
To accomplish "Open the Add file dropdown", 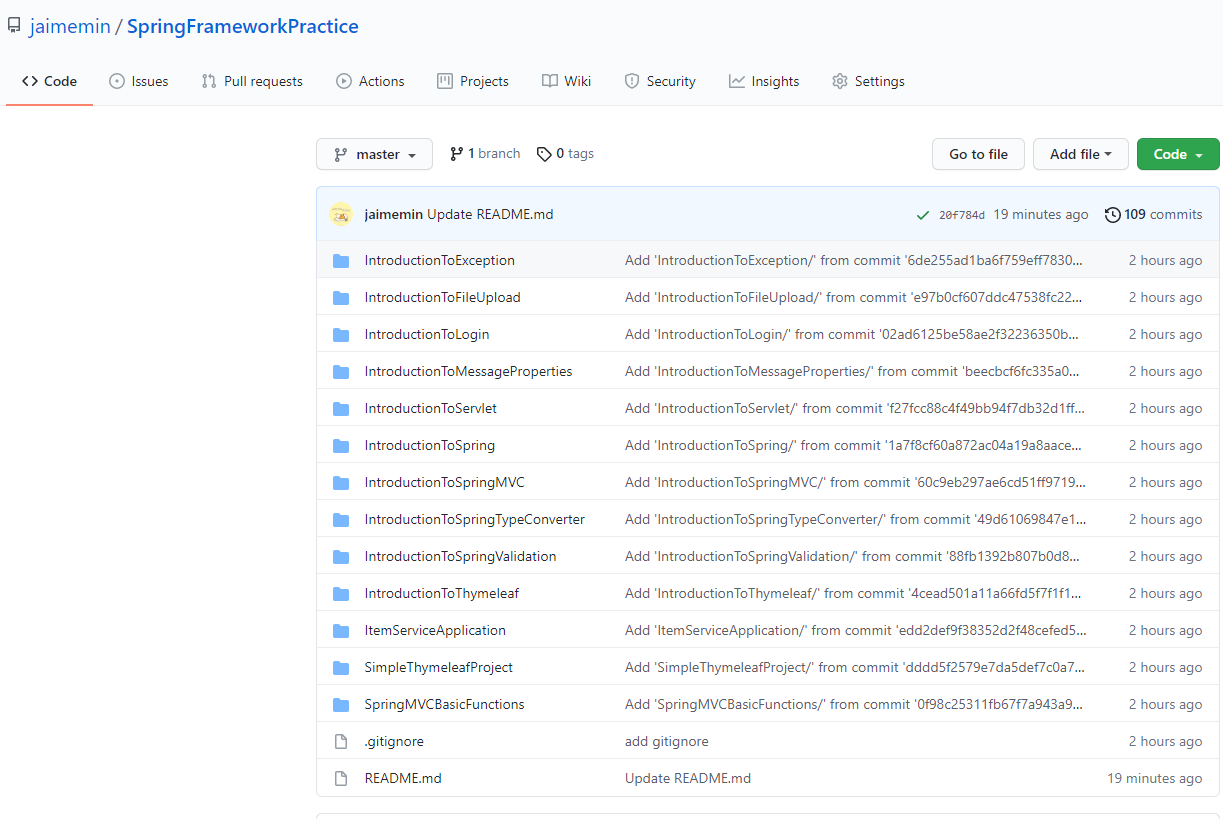I will (x=1080, y=154).
